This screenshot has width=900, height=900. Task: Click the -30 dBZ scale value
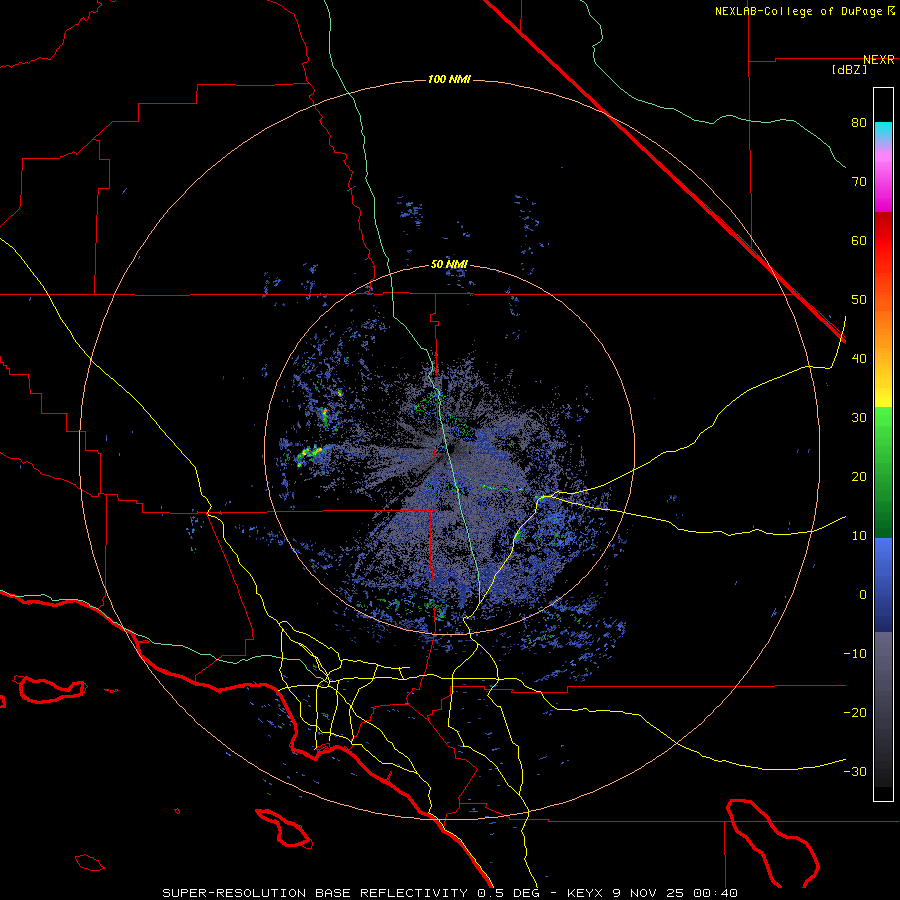coord(855,771)
